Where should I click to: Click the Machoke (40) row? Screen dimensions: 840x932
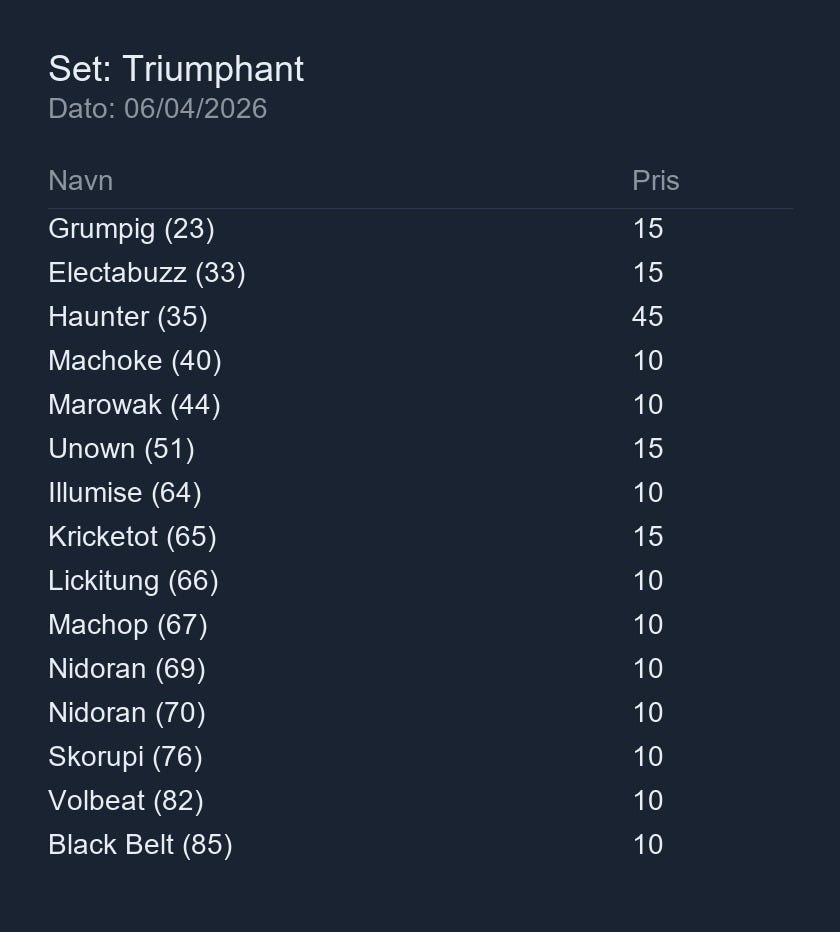pos(134,361)
